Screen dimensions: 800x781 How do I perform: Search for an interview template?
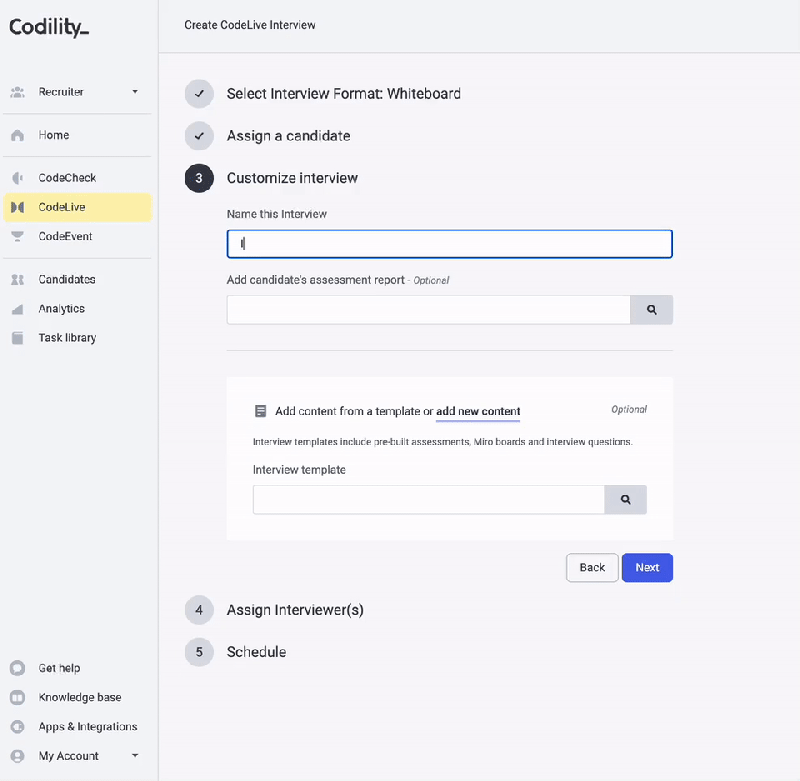pyautogui.click(x=625, y=498)
